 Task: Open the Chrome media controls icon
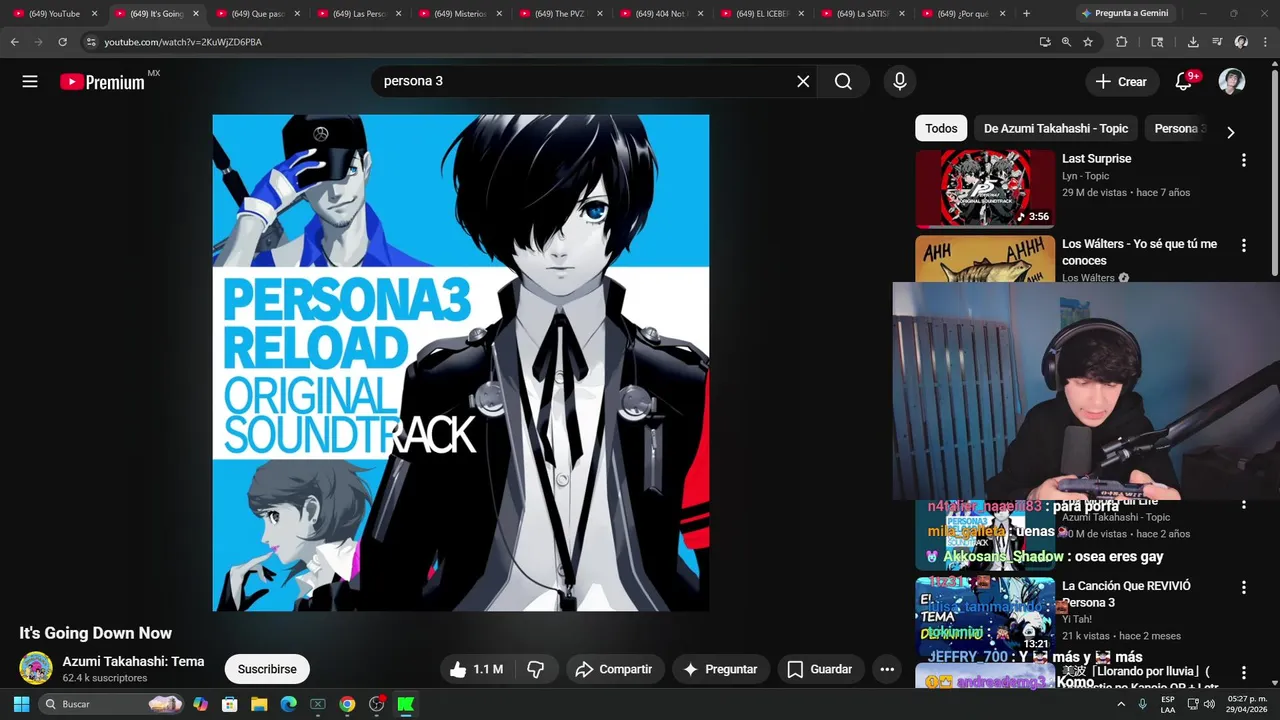pyautogui.click(x=1217, y=42)
